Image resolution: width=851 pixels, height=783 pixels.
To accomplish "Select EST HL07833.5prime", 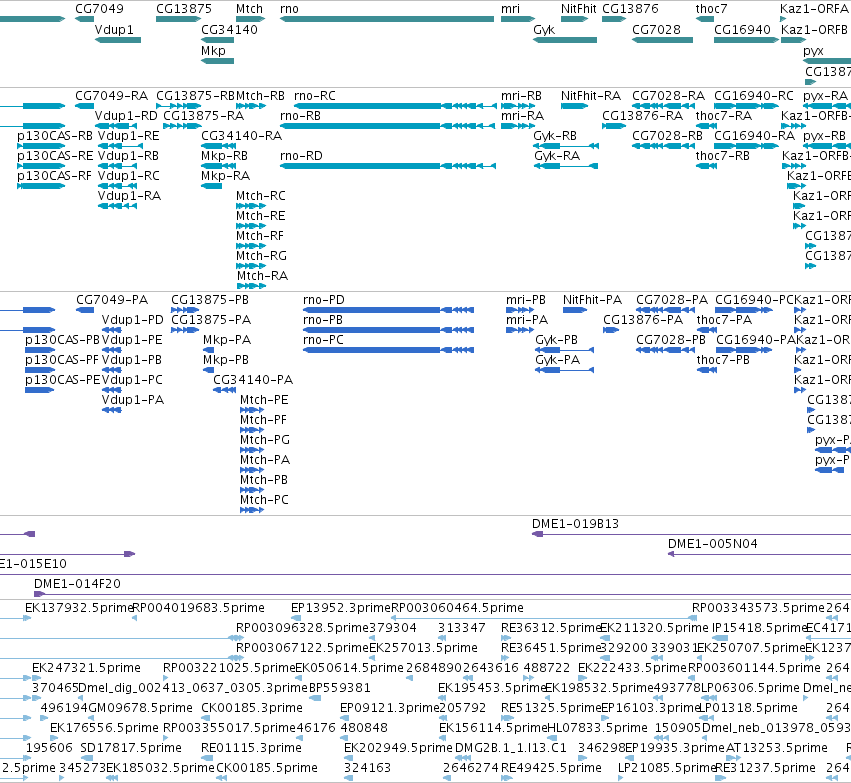I will [x=597, y=728].
